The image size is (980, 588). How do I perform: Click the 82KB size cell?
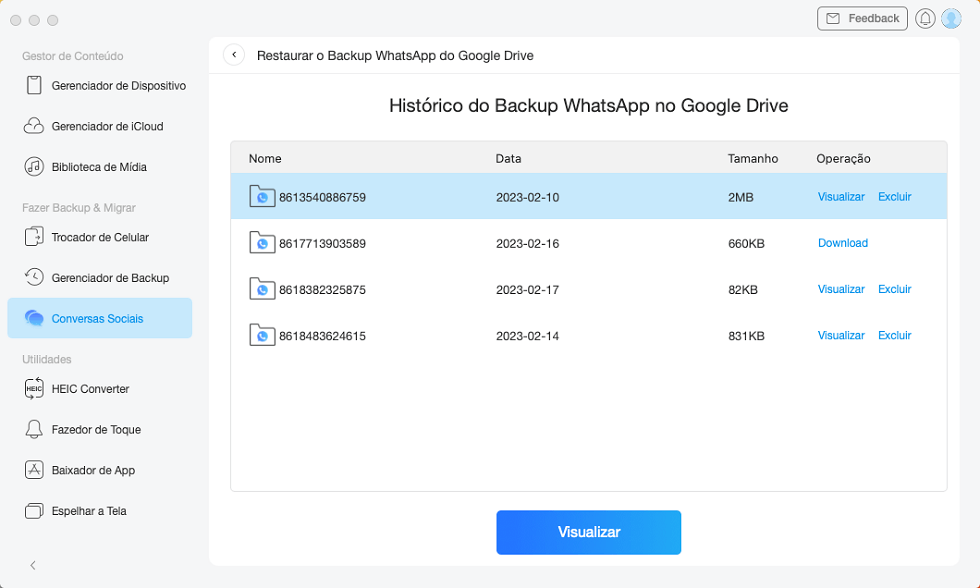[742, 290]
